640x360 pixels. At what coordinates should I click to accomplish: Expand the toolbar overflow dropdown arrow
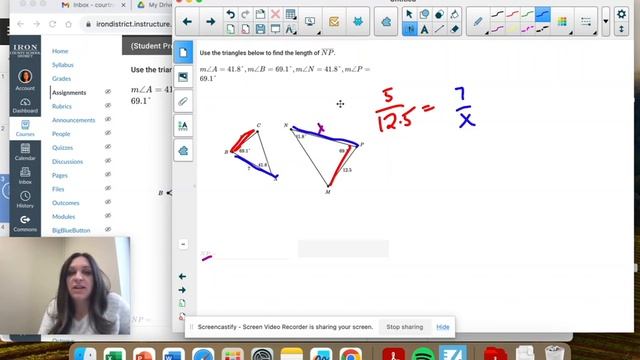pyautogui.click(x=606, y=22)
